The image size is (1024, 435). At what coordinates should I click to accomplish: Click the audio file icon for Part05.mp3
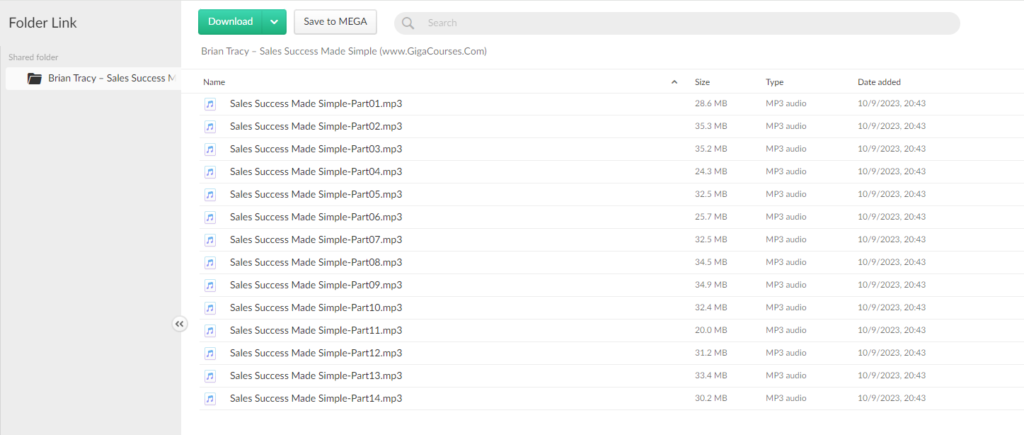click(x=210, y=195)
